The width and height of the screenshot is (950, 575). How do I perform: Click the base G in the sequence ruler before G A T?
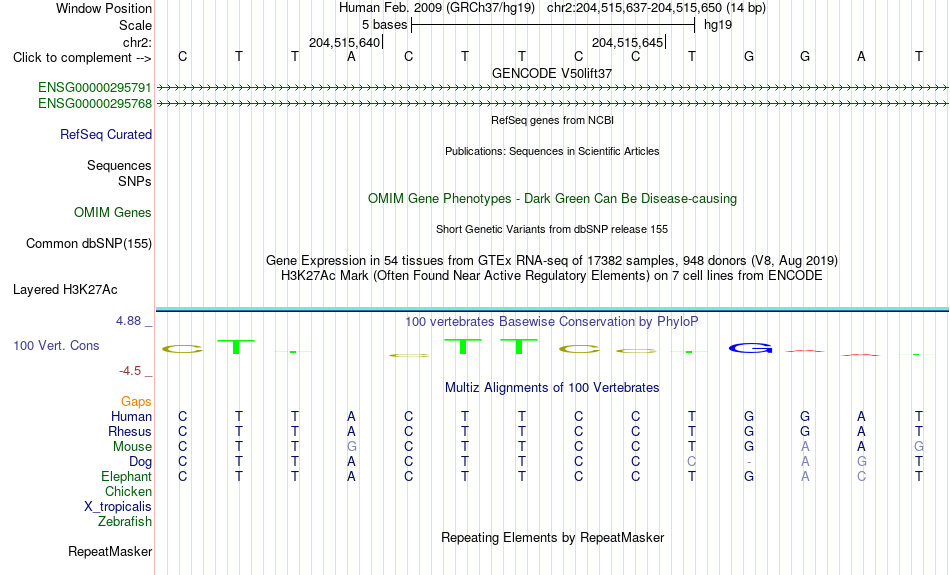[x=749, y=57]
